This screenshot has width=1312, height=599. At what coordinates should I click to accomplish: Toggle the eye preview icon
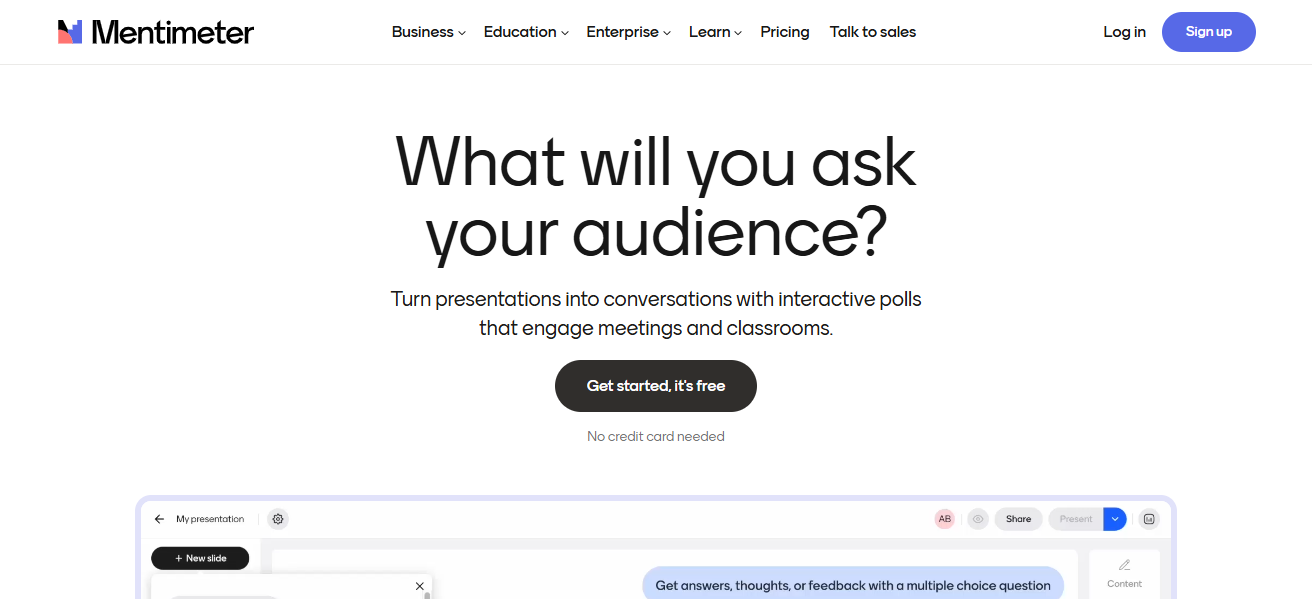[978, 519]
